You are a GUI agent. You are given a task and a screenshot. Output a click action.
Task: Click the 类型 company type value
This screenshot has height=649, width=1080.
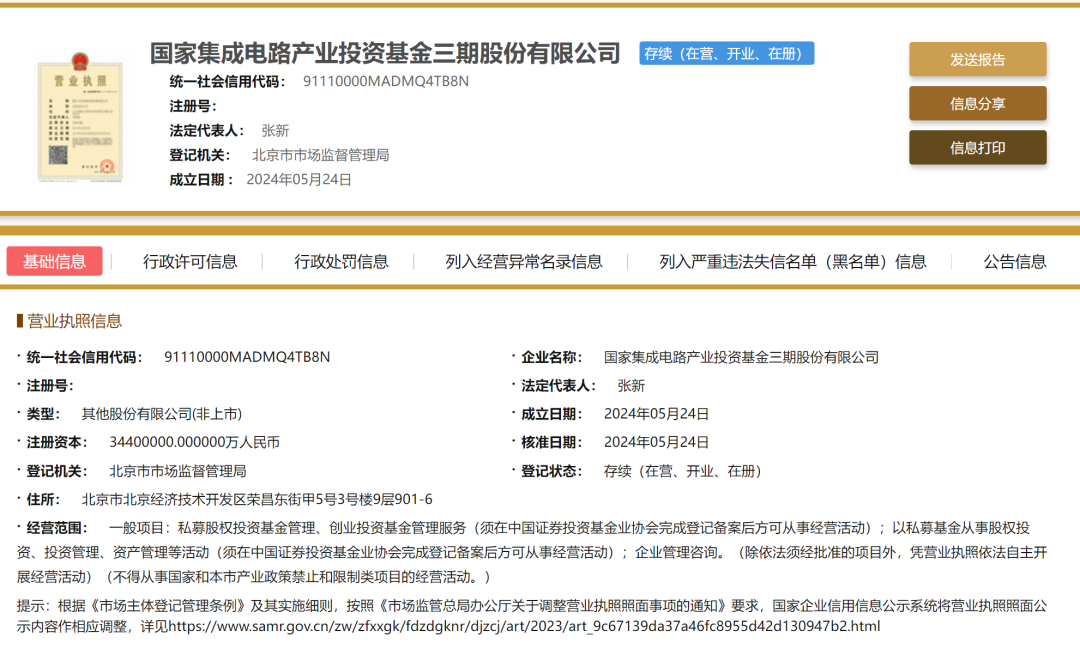[x=161, y=413]
